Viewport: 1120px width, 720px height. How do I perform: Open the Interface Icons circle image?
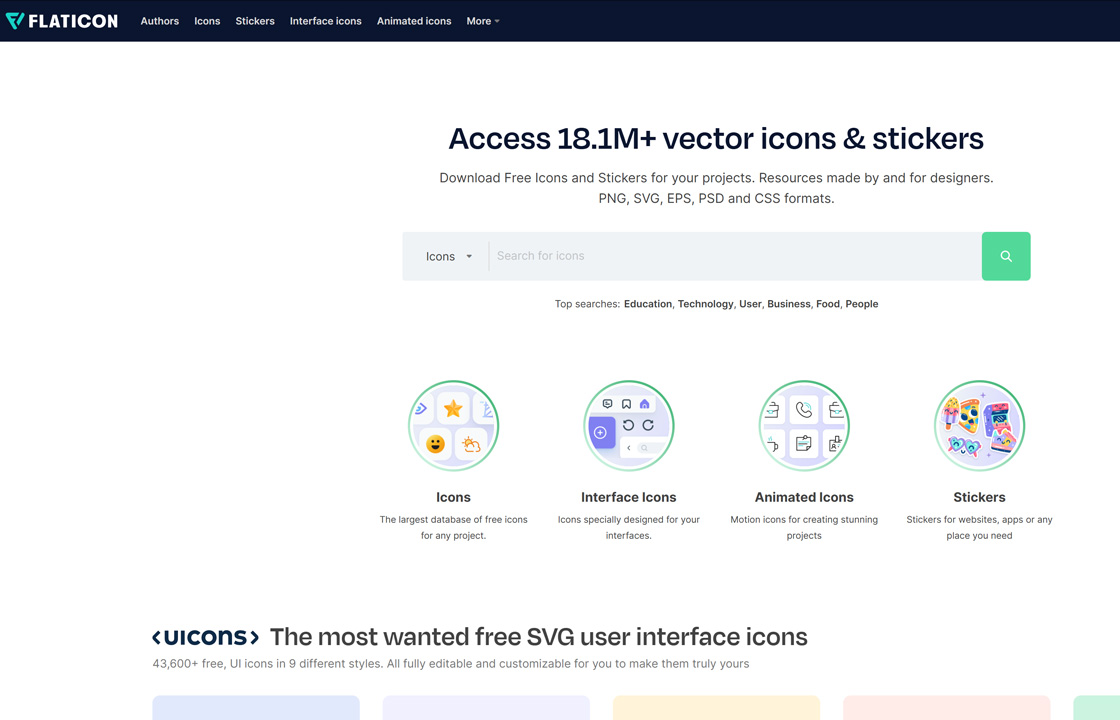pos(629,426)
